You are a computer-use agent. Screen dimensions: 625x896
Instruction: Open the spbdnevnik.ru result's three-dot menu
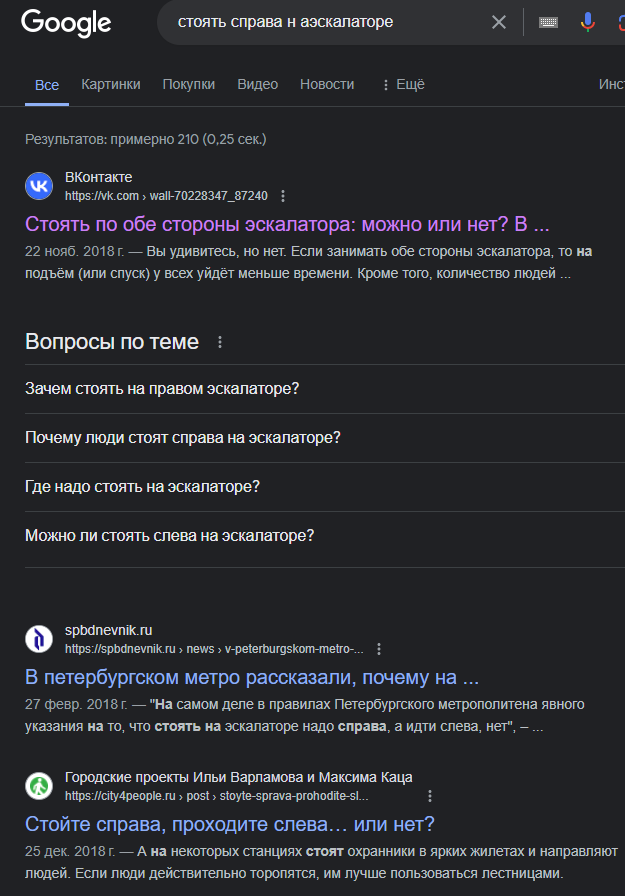pos(379,649)
